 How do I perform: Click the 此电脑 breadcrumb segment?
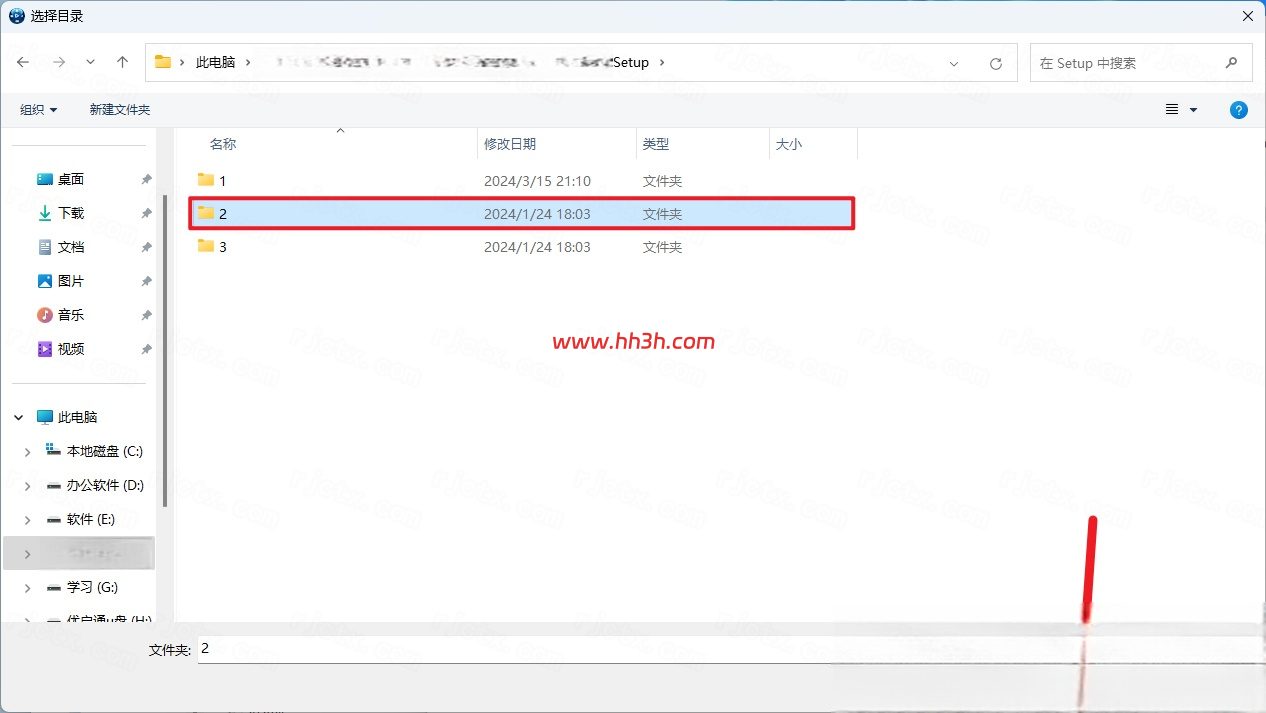click(215, 62)
